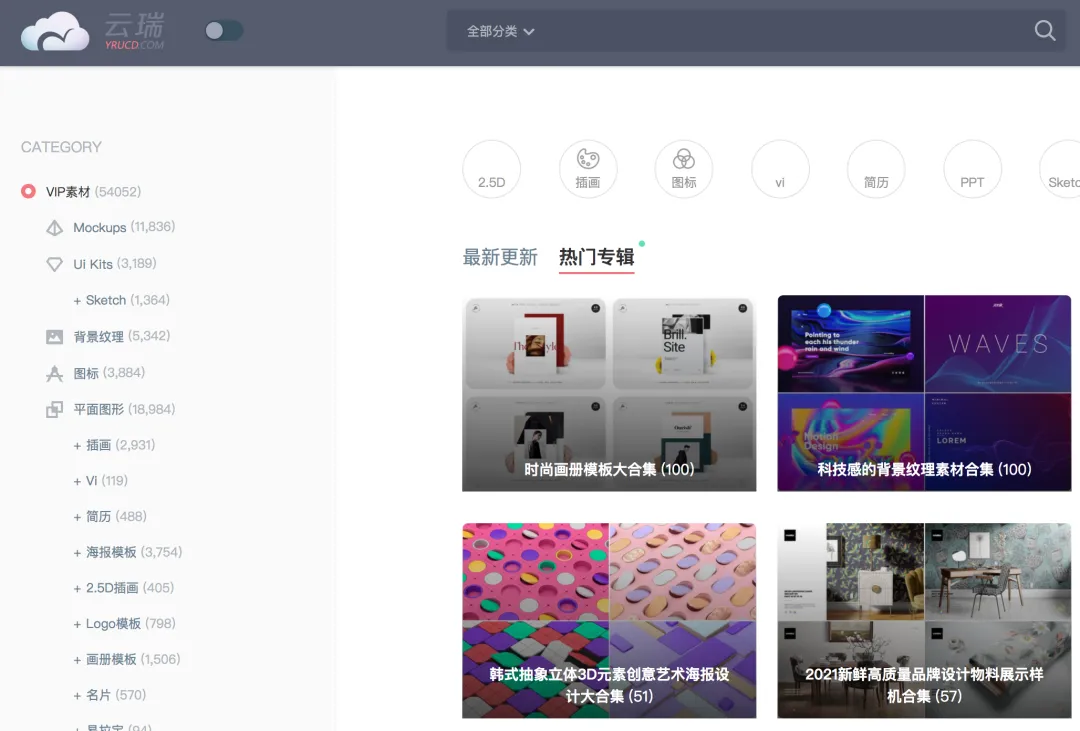Switch to the 热门专辑 tab
1080x731 pixels.
click(x=596, y=257)
